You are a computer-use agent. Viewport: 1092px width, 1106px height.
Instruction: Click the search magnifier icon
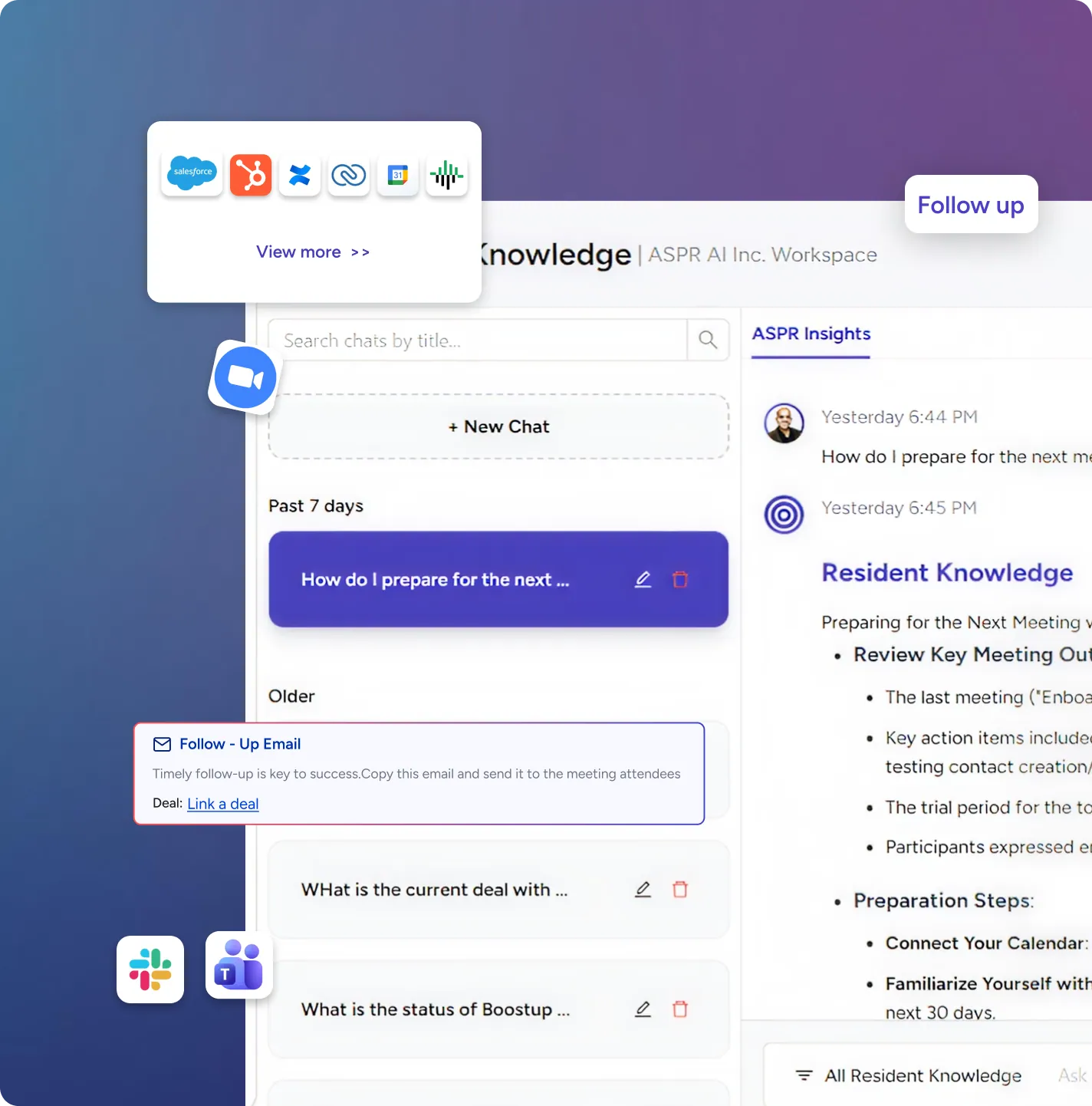(708, 340)
